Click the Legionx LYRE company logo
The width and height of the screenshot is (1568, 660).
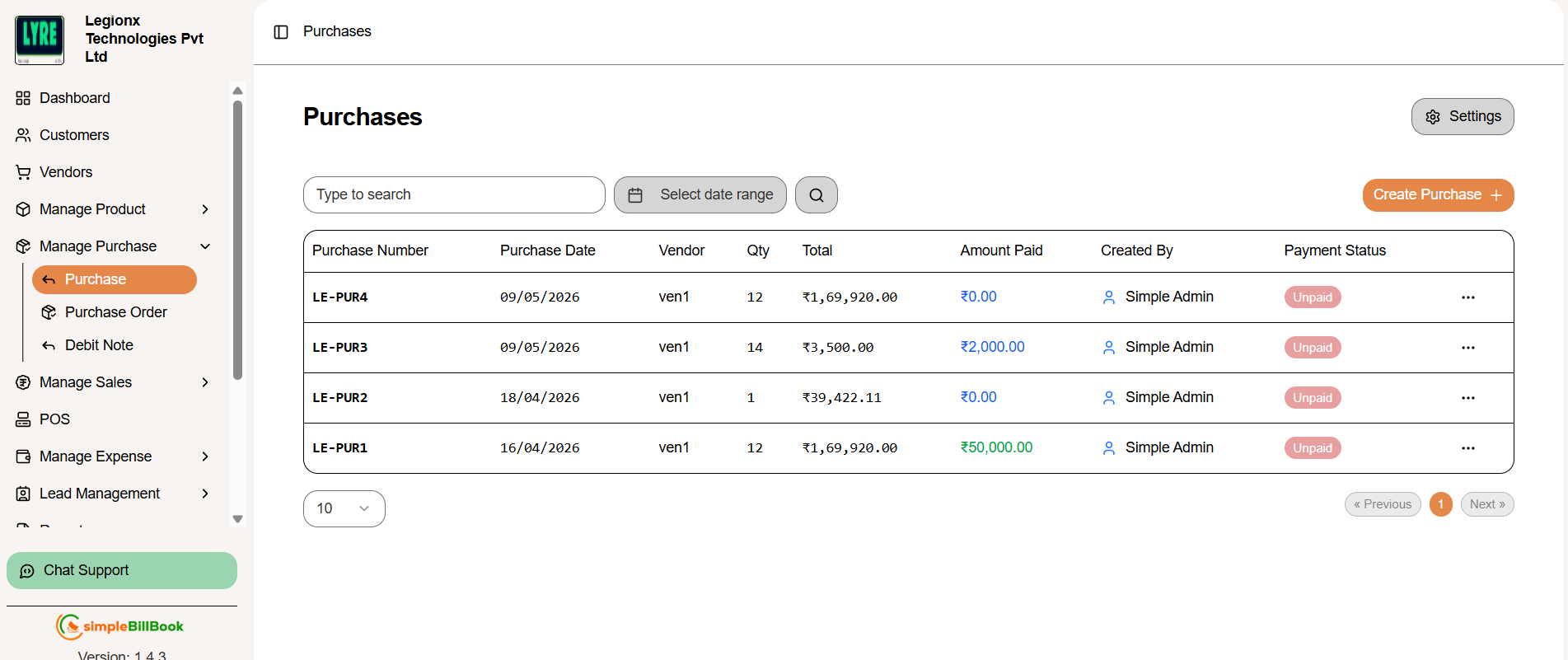[x=40, y=40]
